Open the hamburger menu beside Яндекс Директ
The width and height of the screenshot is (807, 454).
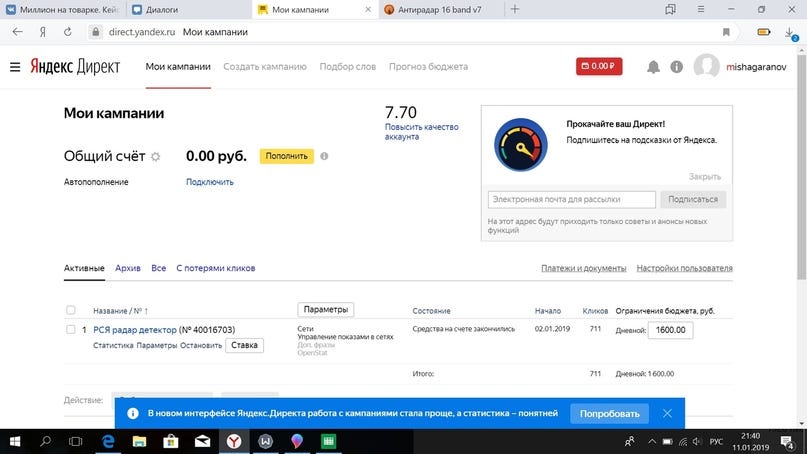(x=15, y=67)
